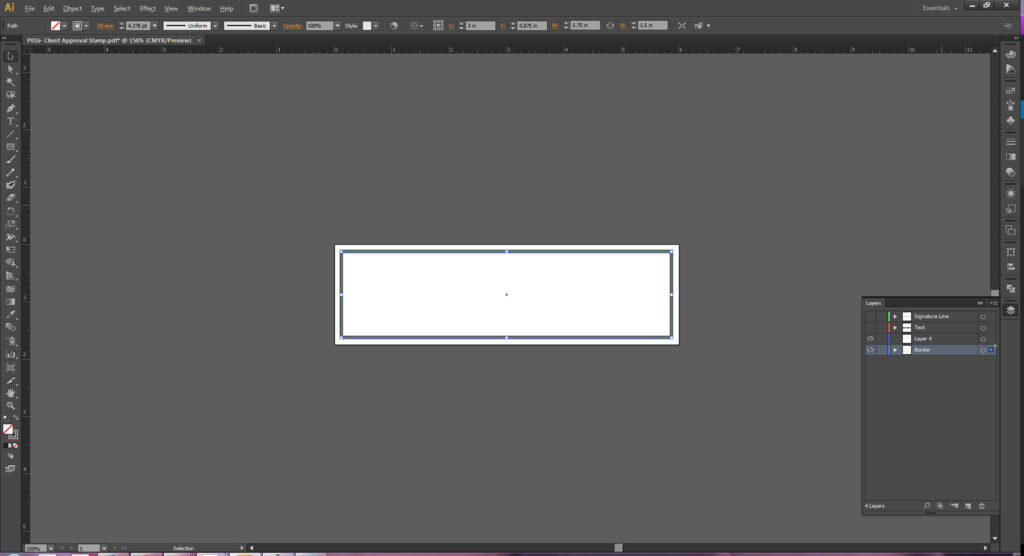Open the Edit menu
The width and height of the screenshot is (1024, 556).
tap(49, 8)
